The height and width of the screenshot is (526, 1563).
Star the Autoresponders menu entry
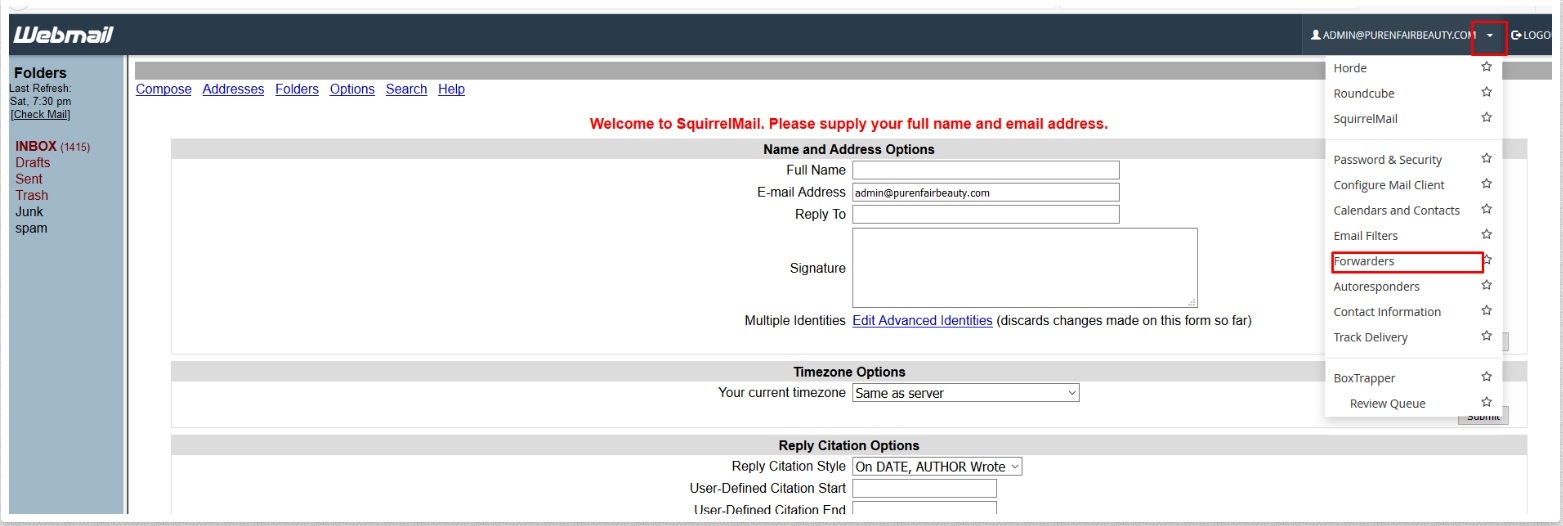coord(1486,286)
